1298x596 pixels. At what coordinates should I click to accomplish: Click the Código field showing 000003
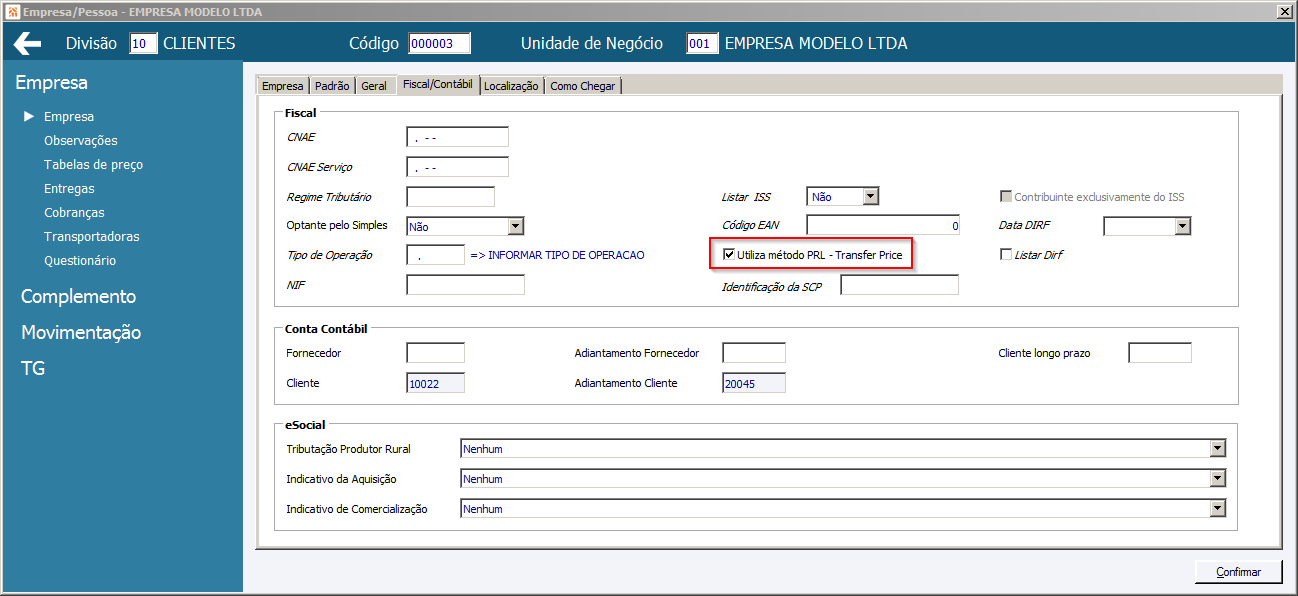[439, 44]
